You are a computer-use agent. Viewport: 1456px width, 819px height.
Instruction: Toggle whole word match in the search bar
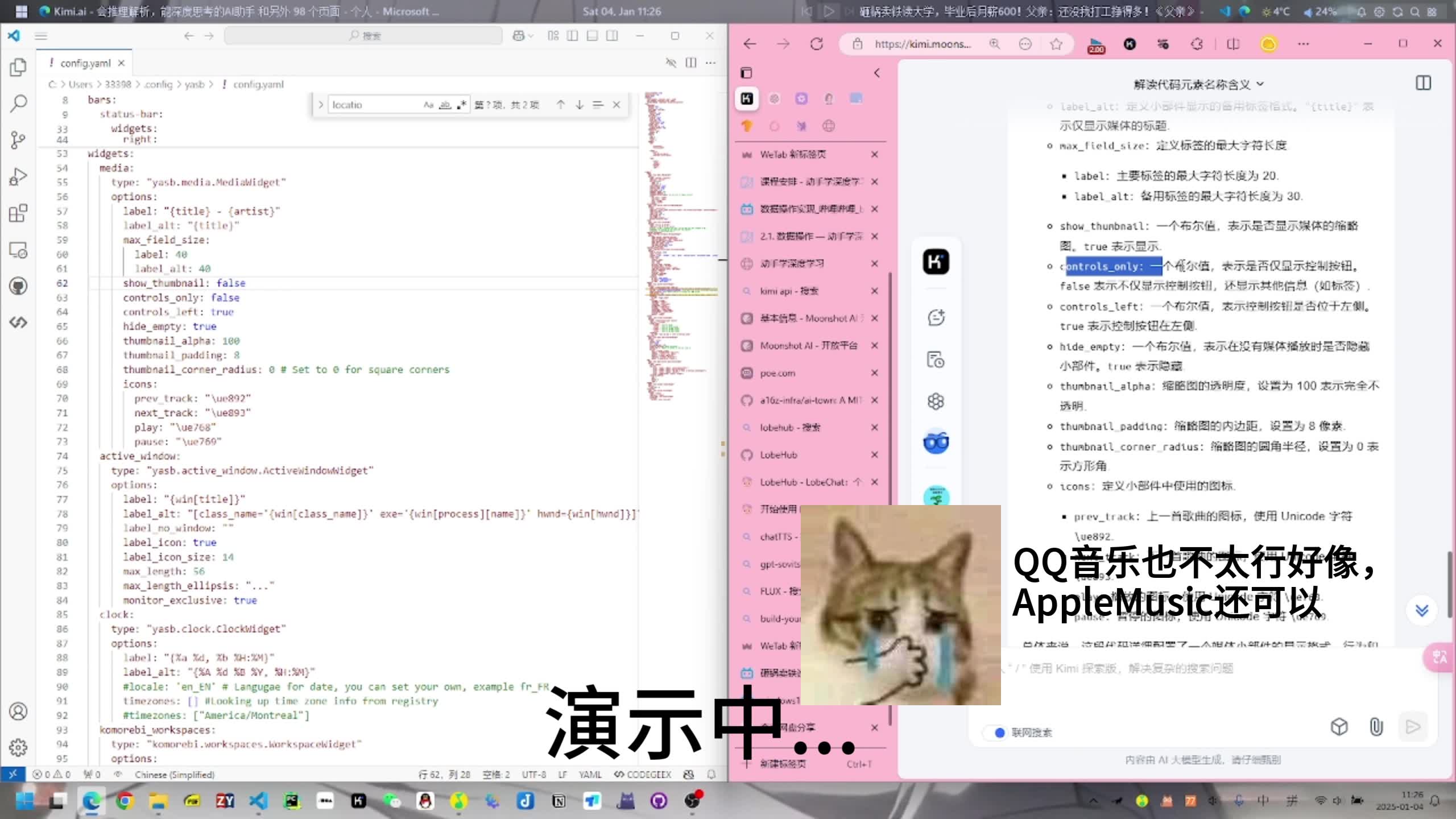[x=445, y=105]
